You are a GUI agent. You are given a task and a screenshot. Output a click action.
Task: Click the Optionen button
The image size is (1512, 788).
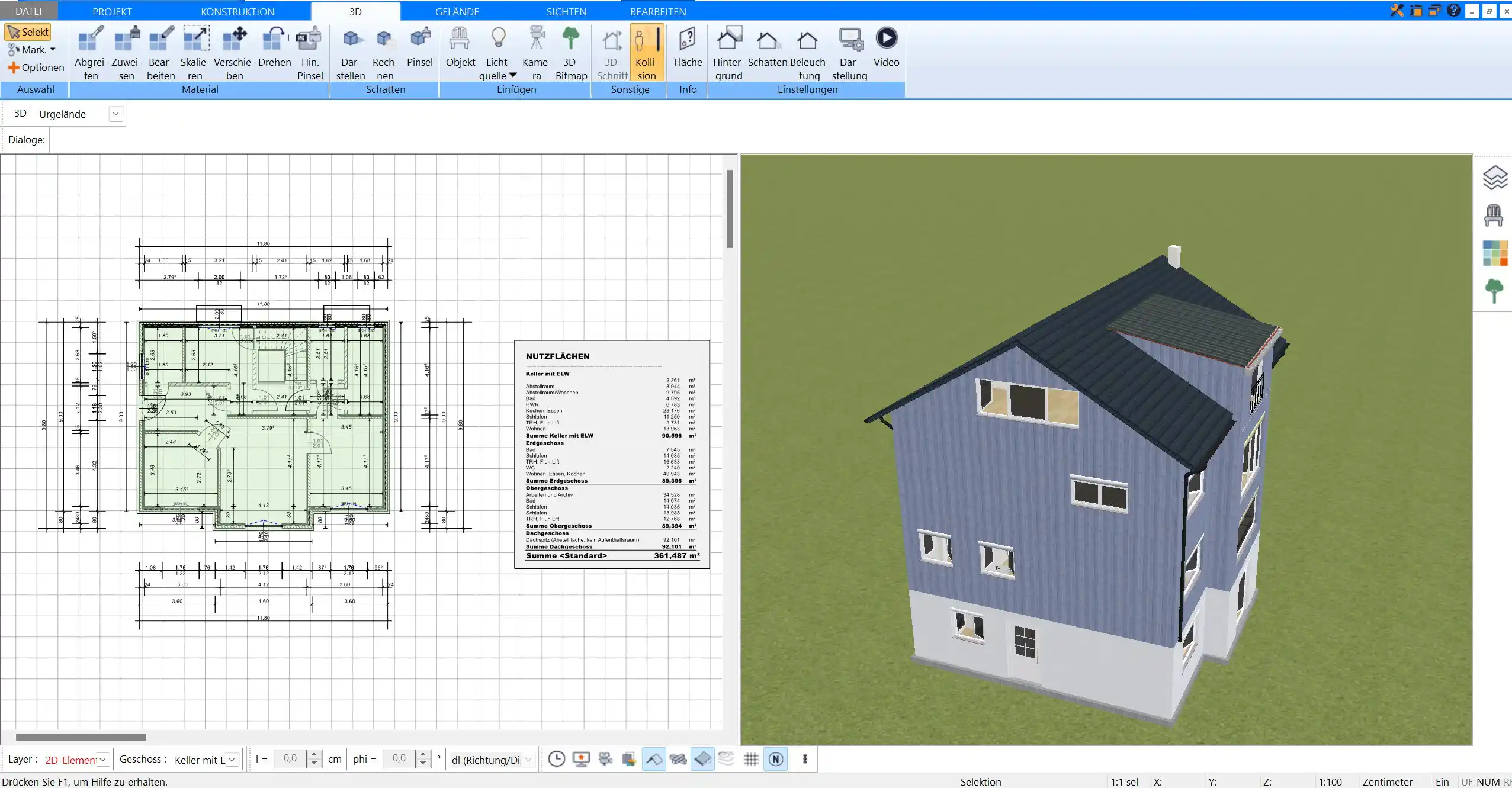tap(36, 67)
